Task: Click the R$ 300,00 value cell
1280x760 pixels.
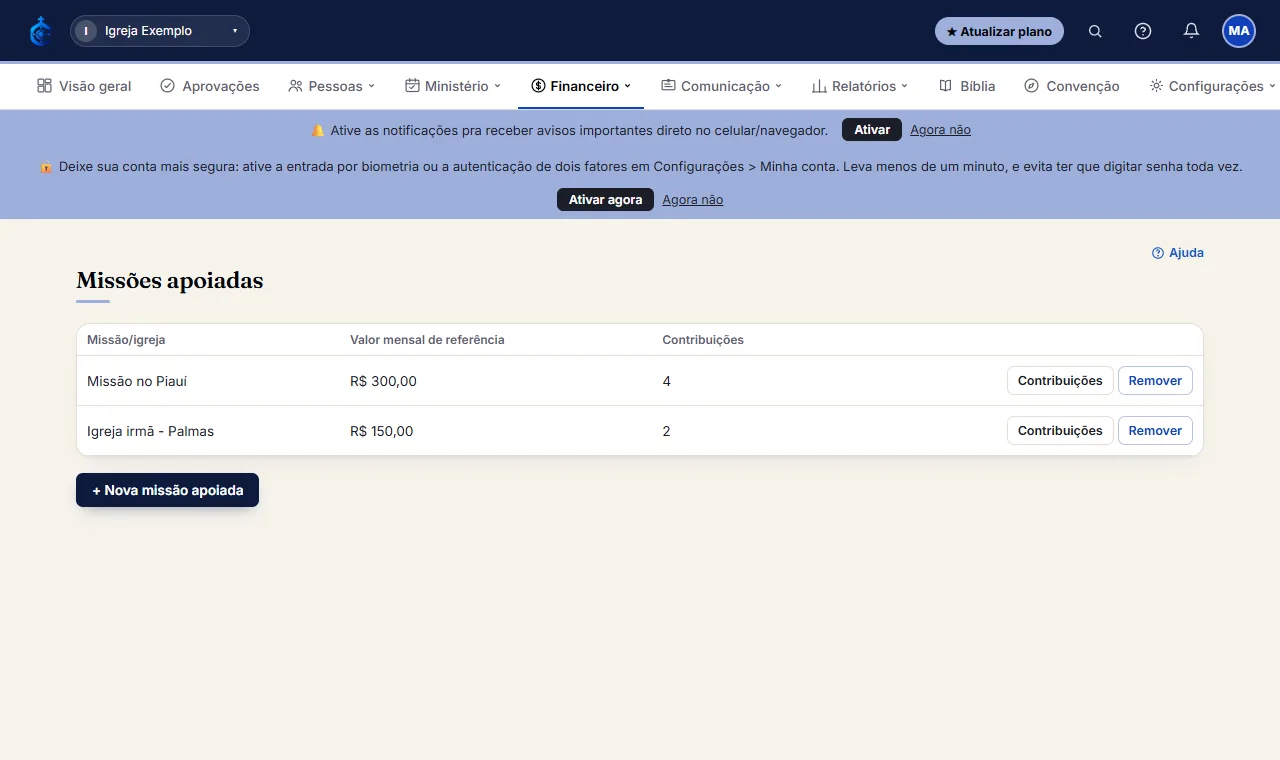Action: click(383, 381)
